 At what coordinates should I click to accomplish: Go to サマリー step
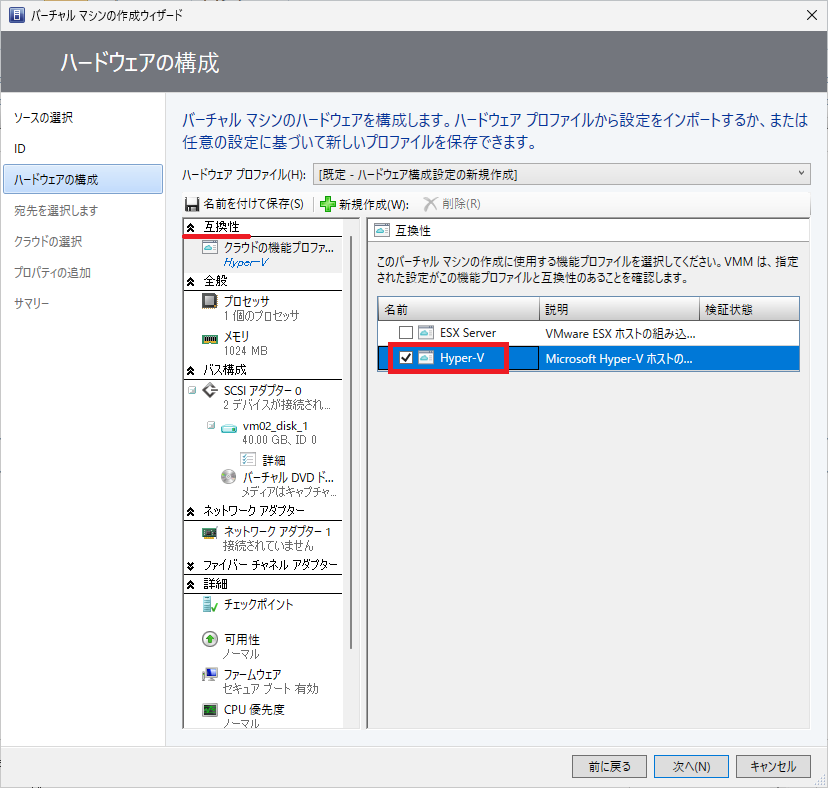coord(32,303)
